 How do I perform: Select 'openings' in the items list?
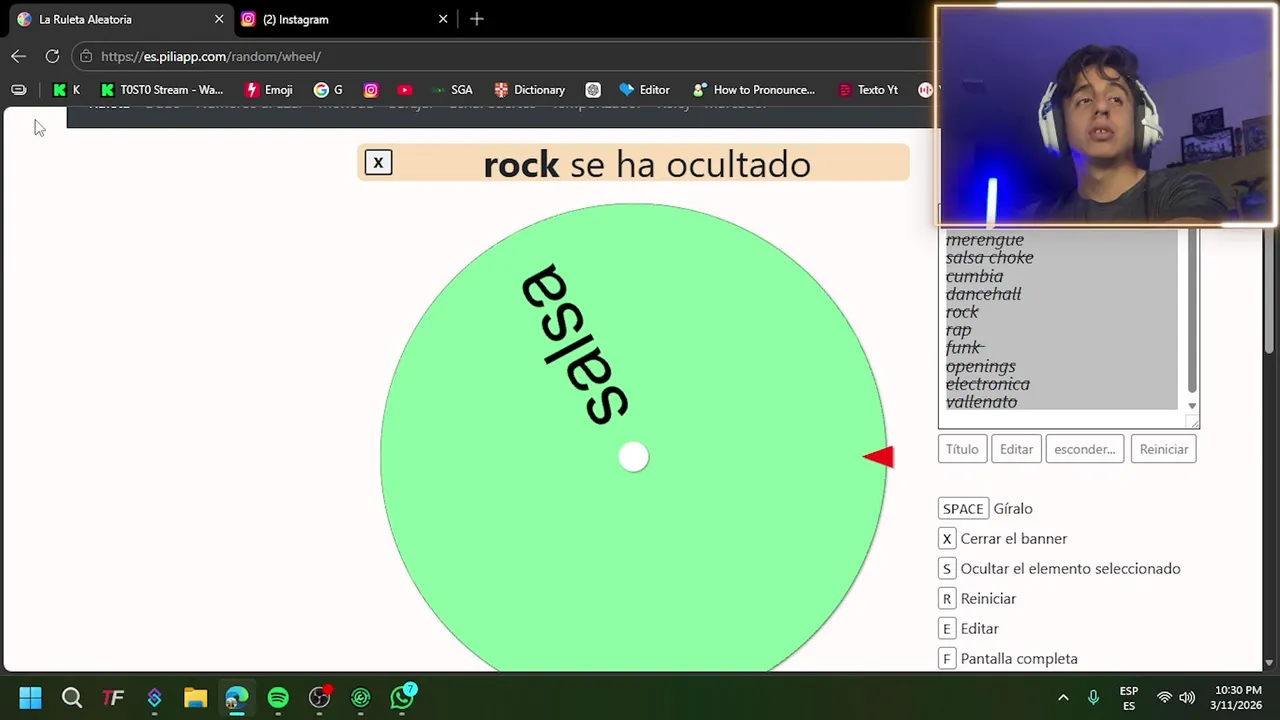[980, 366]
